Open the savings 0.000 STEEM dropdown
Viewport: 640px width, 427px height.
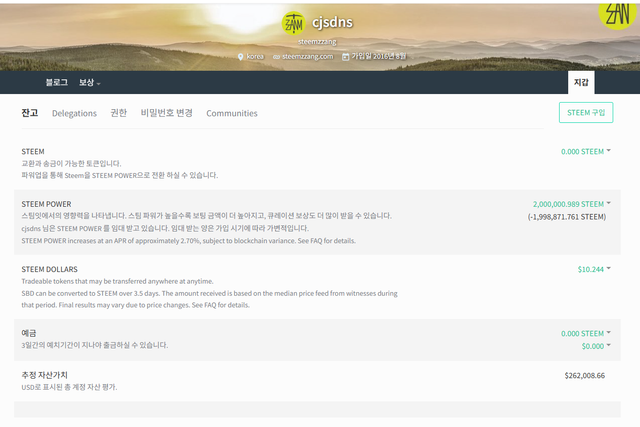(586, 334)
